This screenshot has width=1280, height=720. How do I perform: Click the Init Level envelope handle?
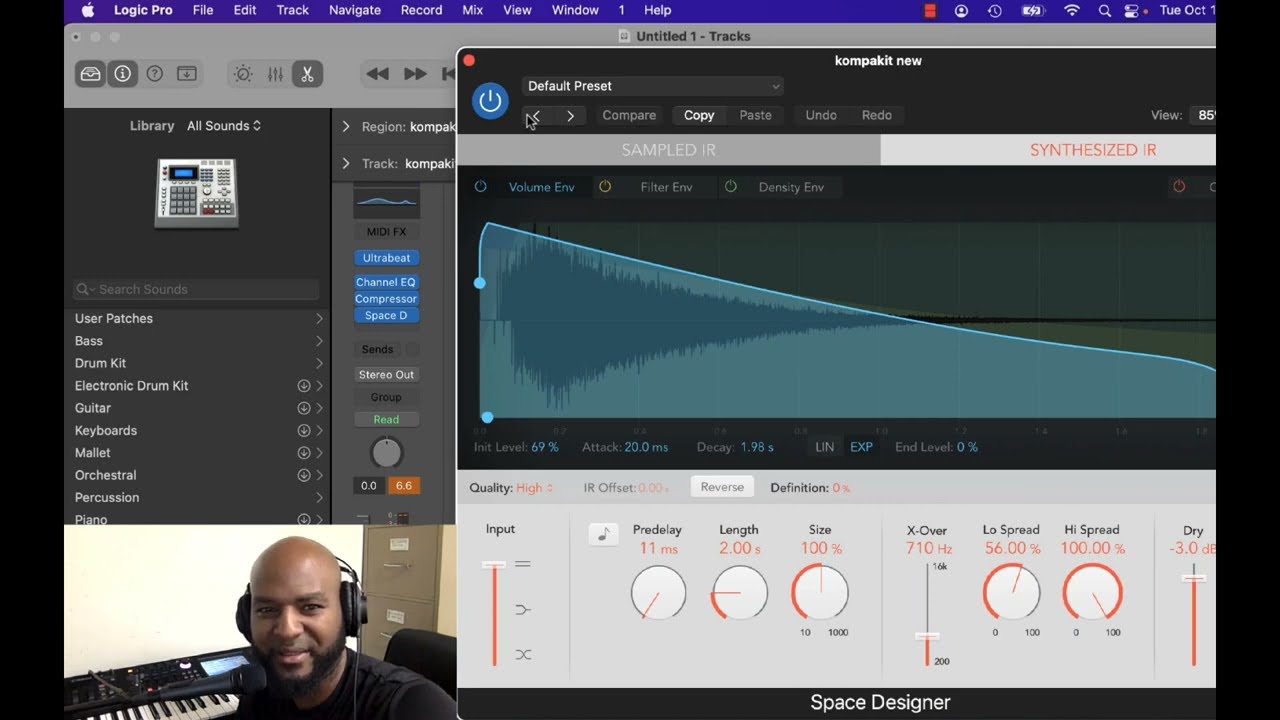coord(480,283)
